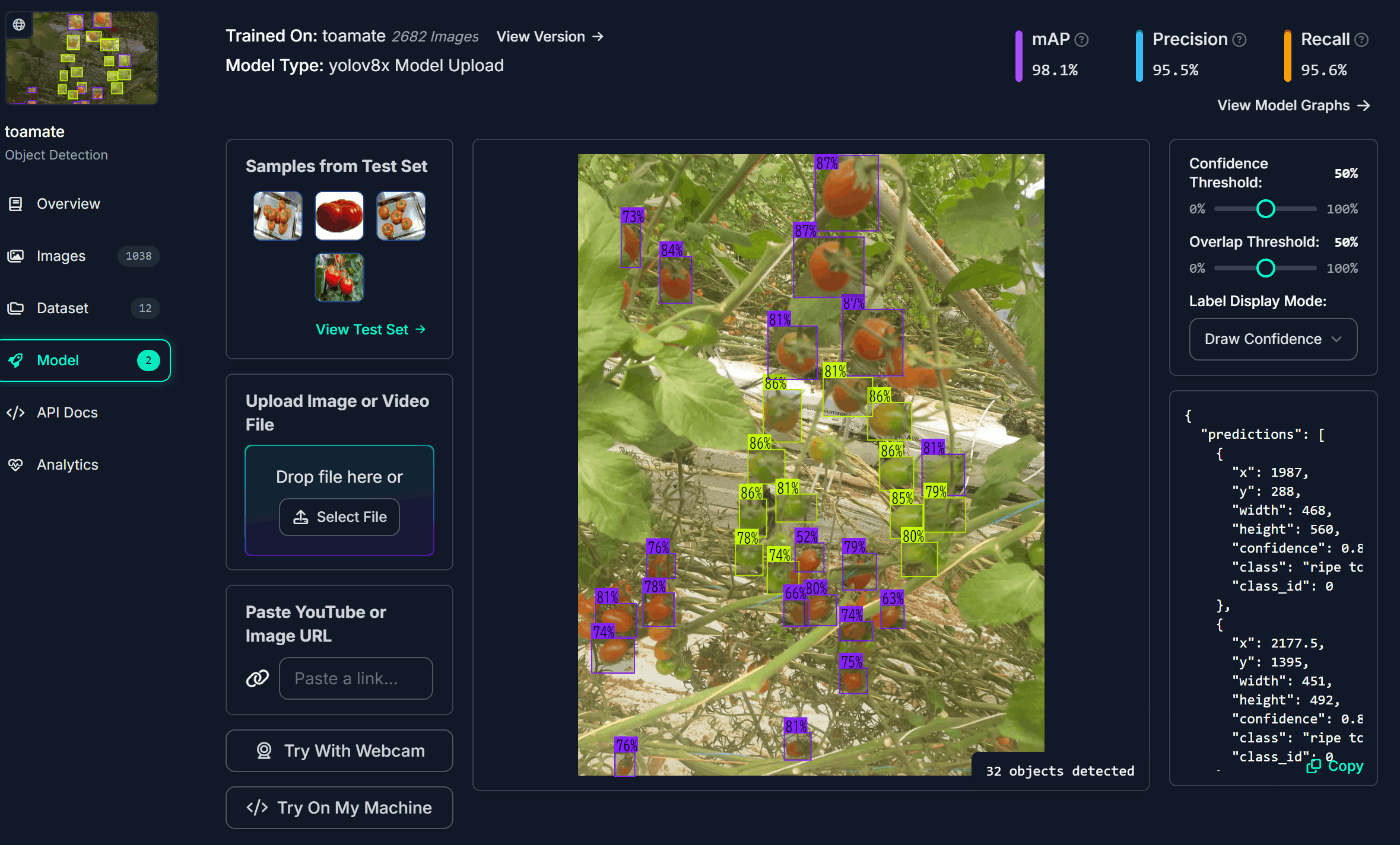1400x845 pixels.
Task: Click the Overview document icon
Action: click(15, 204)
